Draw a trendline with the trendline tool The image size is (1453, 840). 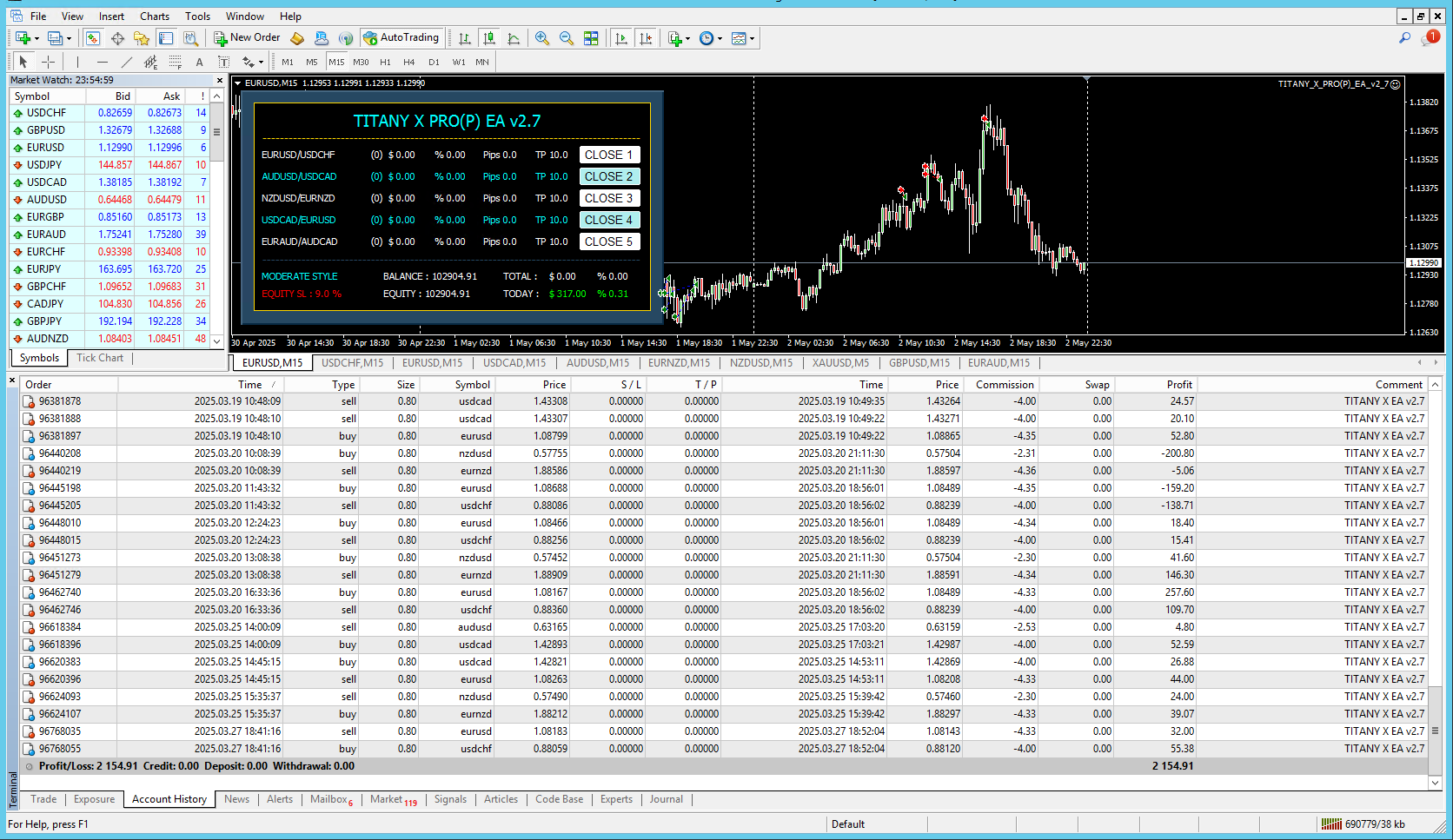(x=127, y=62)
